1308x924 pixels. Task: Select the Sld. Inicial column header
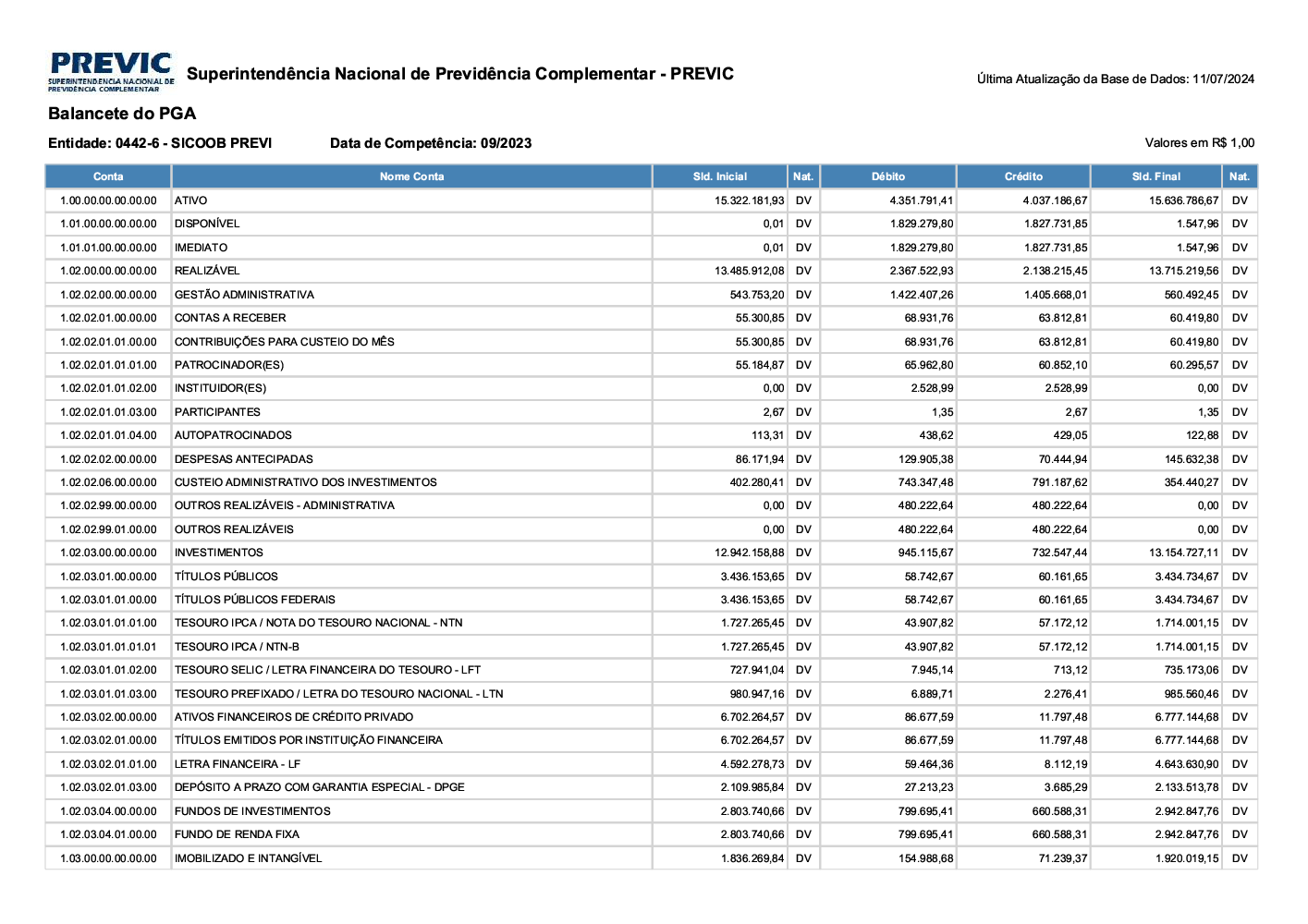719,176
